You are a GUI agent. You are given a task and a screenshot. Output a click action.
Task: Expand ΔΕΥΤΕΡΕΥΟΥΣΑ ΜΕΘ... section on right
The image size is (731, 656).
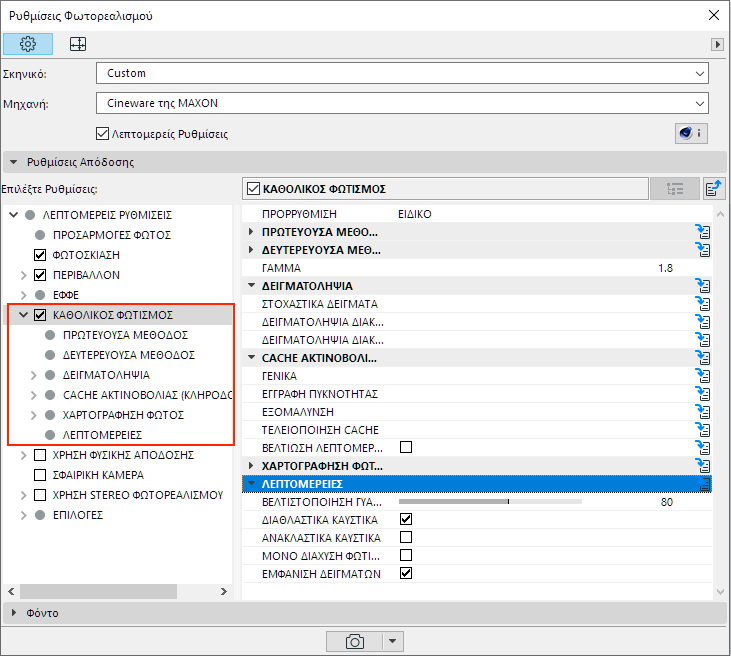(251, 250)
